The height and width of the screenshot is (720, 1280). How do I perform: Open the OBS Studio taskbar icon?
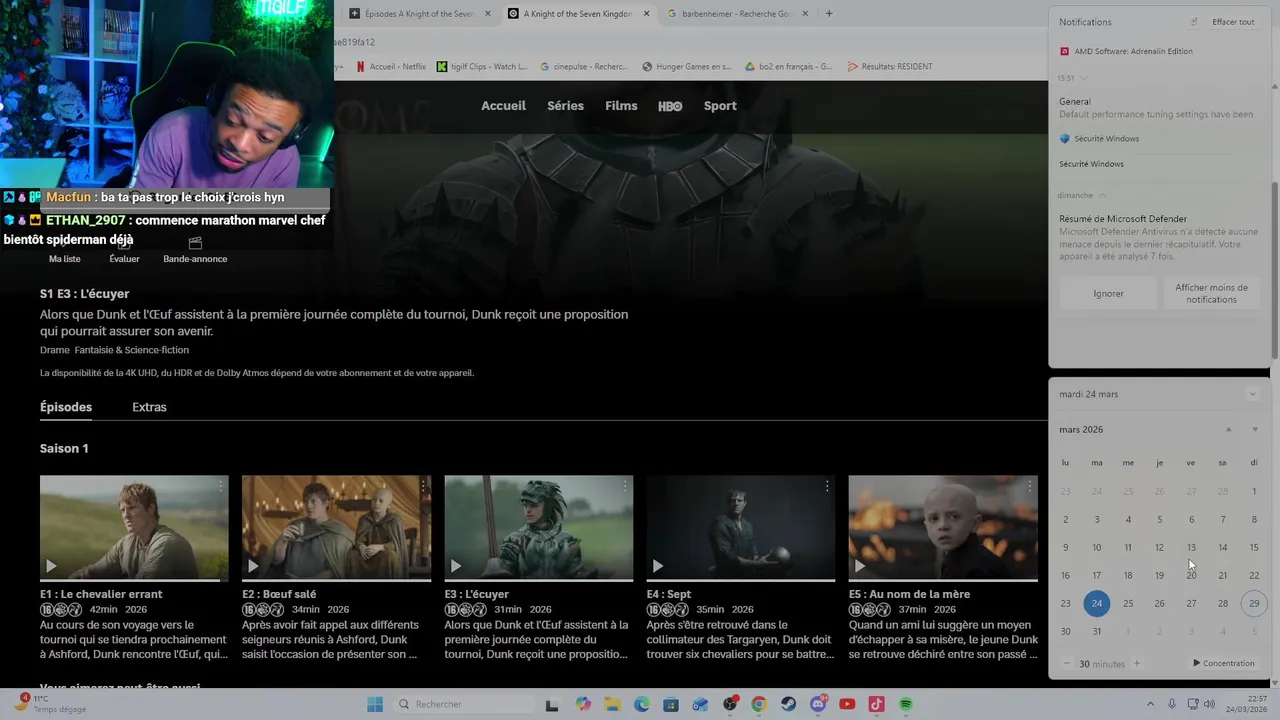click(x=730, y=704)
